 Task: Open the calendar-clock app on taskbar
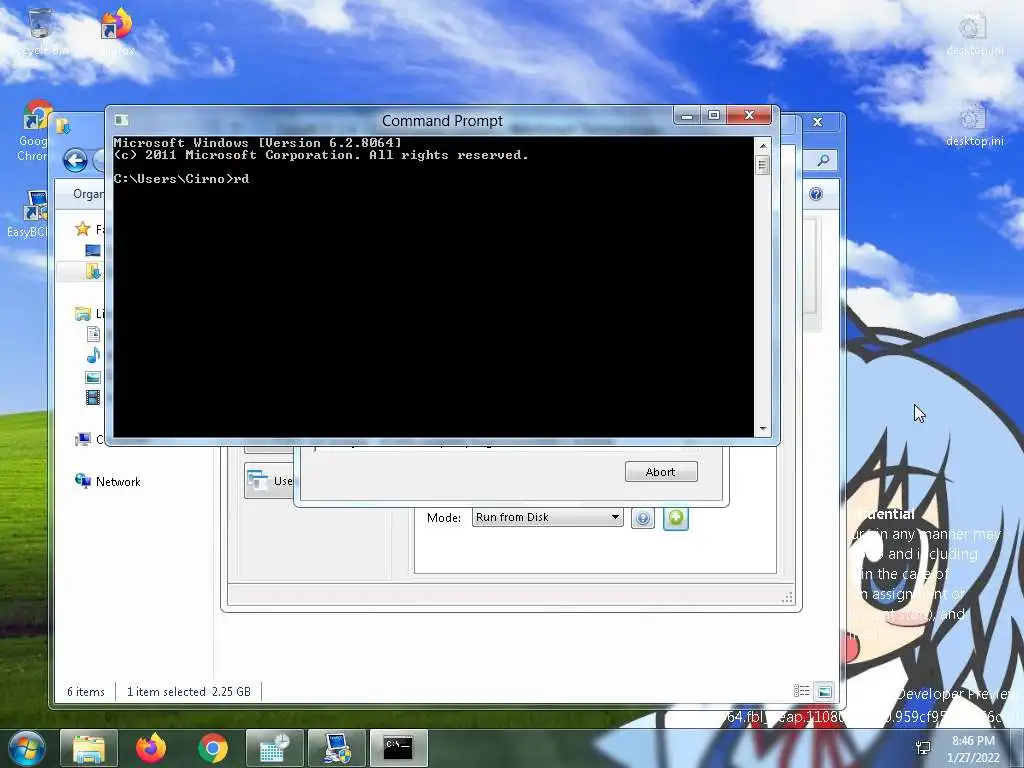(274, 748)
